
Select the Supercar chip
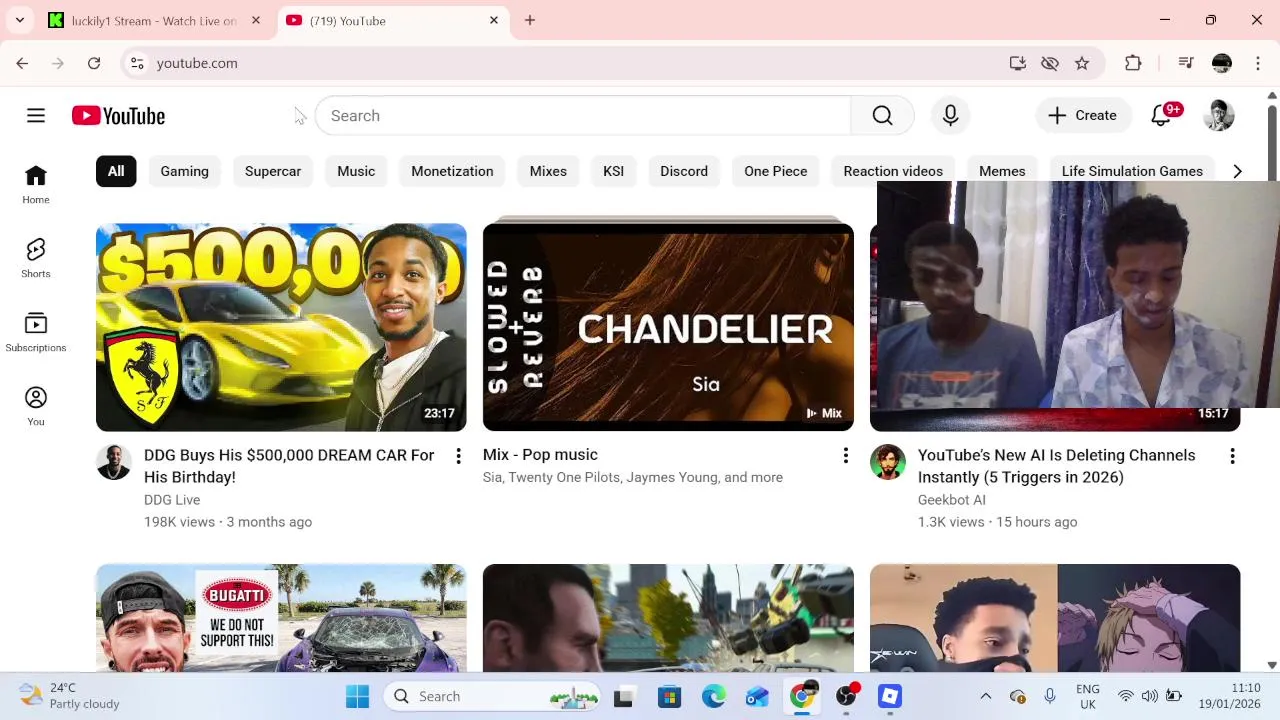tap(273, 171)
